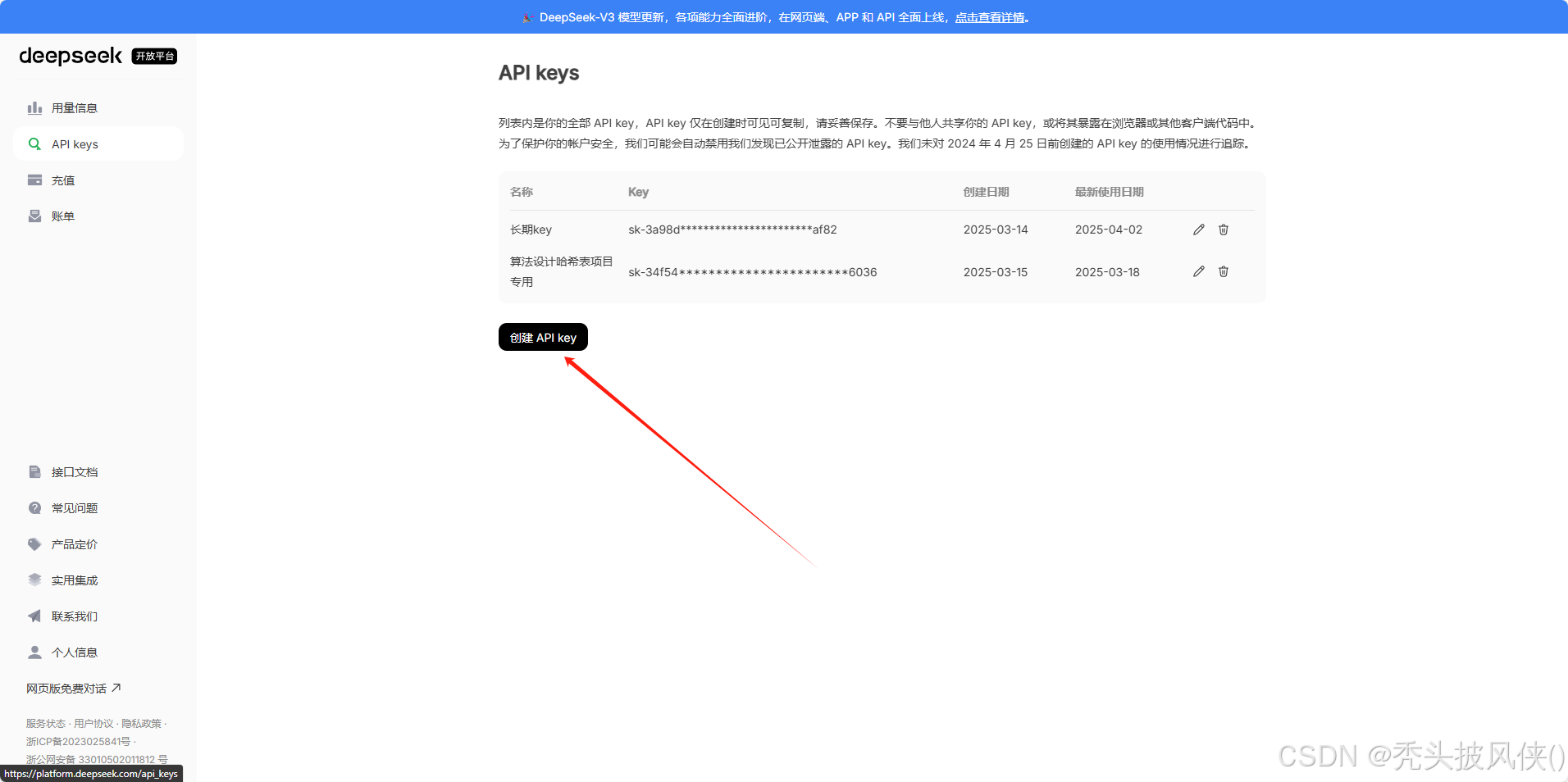The width and height of the screenshot is (1568, 782).
Task: Open 浙ICP备2023025841号 footer link
Action: coord(78,742)
